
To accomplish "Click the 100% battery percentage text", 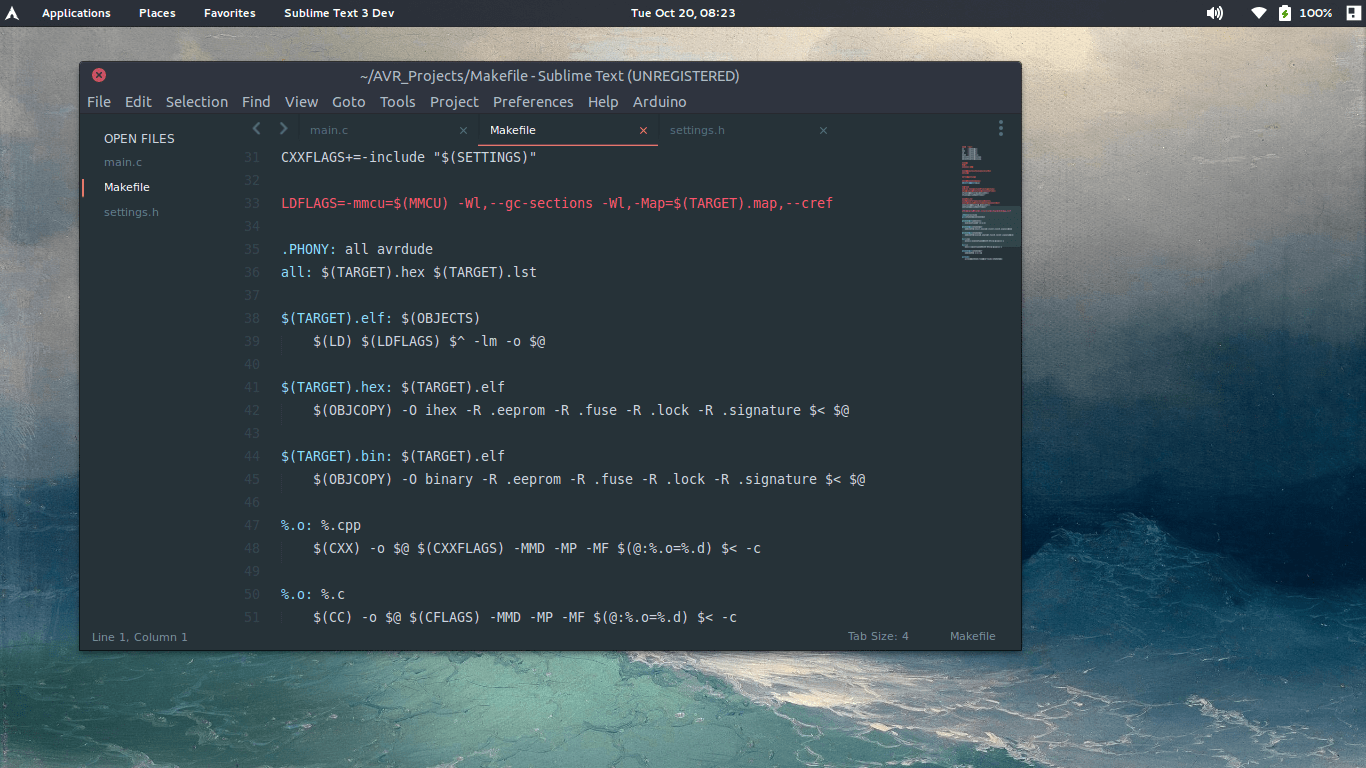I will pyautogui.click(x=1316, y=13).
